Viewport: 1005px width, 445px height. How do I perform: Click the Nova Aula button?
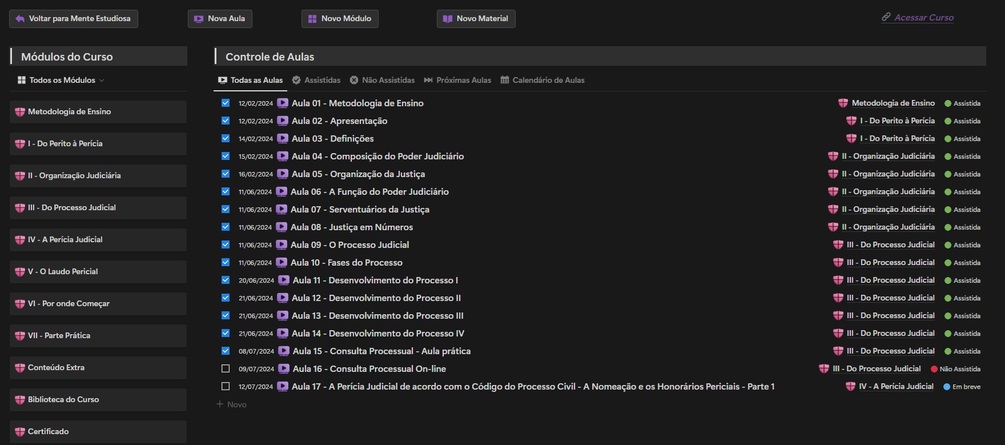point(220,19)
